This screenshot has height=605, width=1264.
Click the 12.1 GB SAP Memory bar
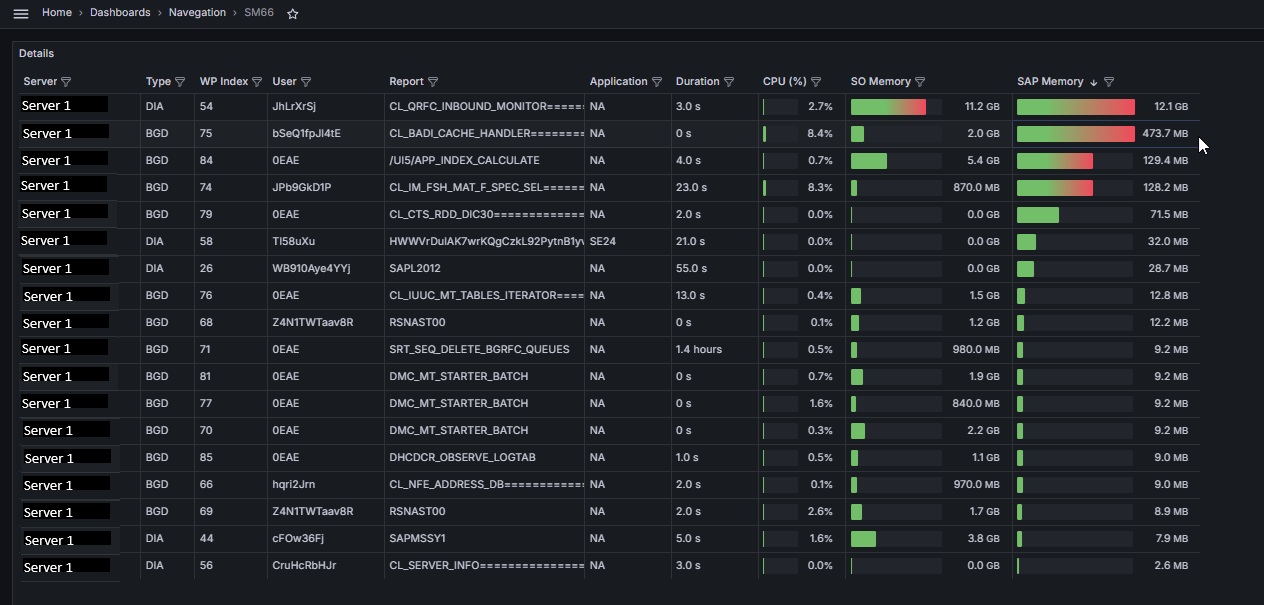pyautogui.click(x=1075, y=107)
